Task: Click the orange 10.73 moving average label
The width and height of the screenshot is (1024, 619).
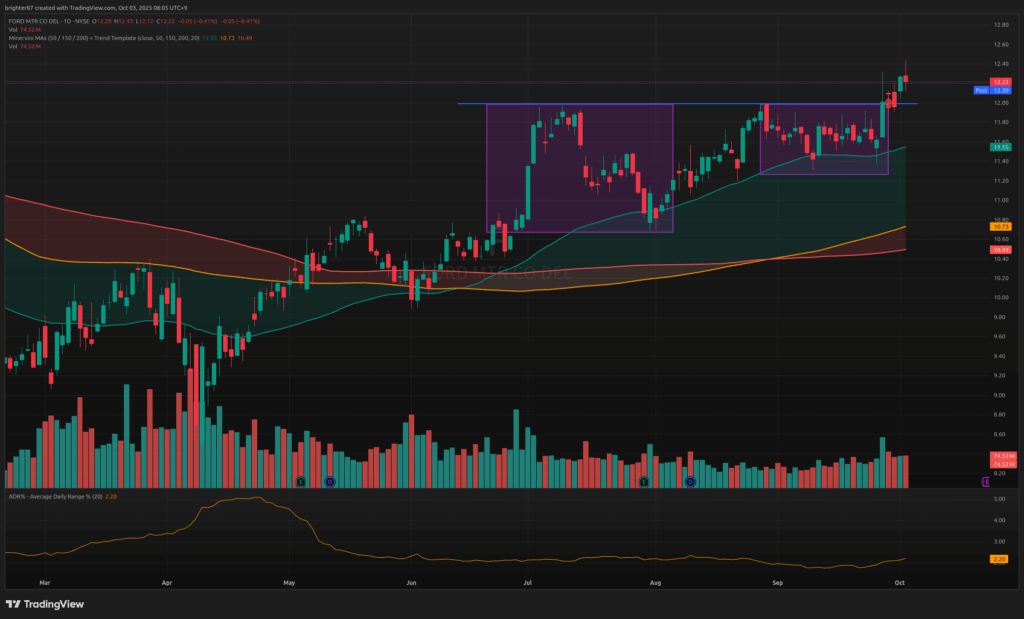Action: pyautogui.click(x=1001, y=227)
